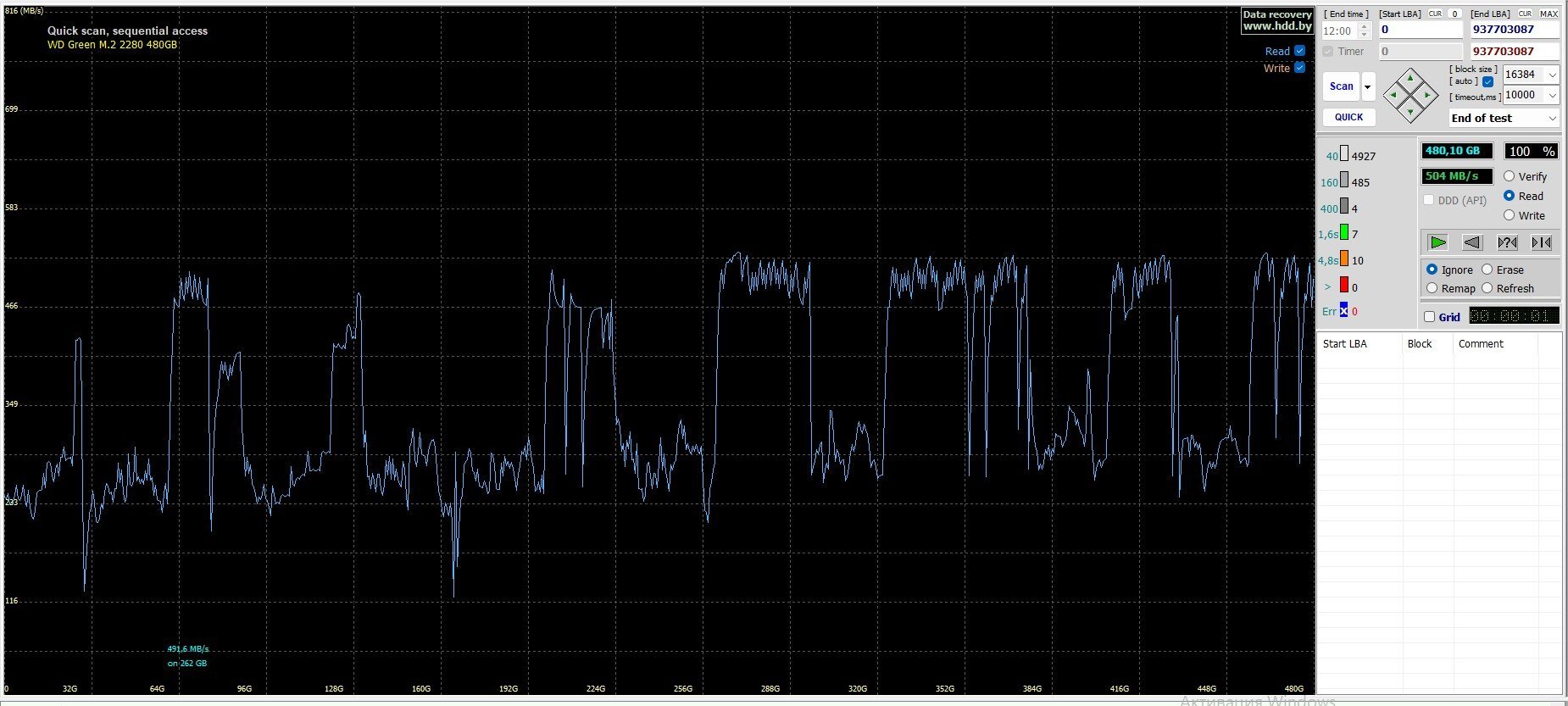1568x706 pixels.
Task: Expand the timeout 10000 dropdown
Action: tap(1552, 95)
